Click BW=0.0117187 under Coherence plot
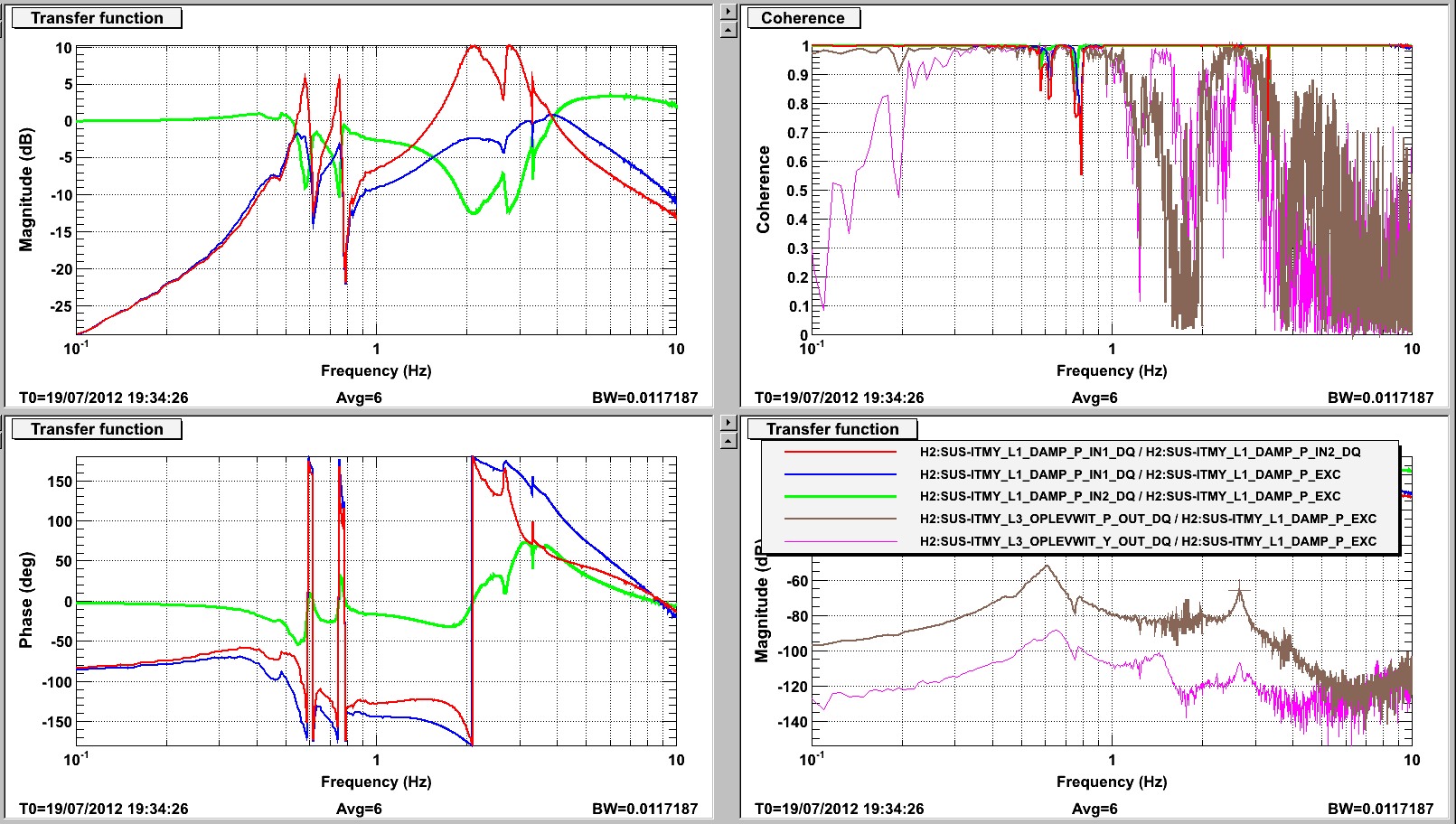Image resolution: width=1456 pixels, height=824 pixels. pos(1381,398)
